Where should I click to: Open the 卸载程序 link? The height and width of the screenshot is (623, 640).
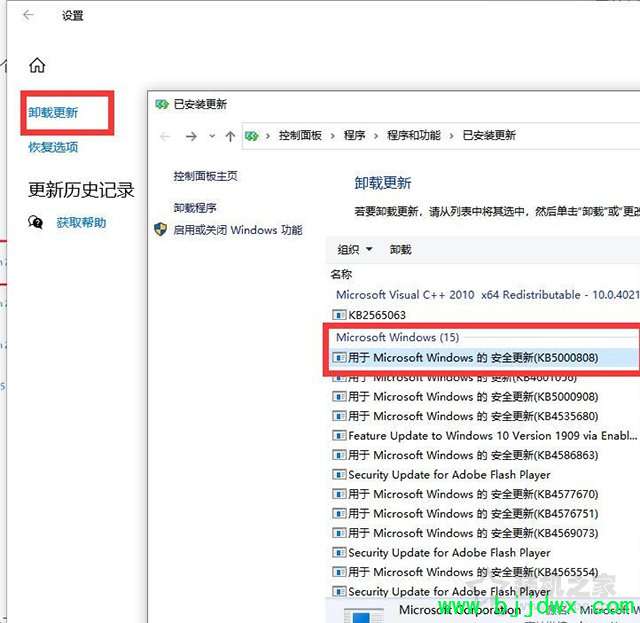coord(195,208)
